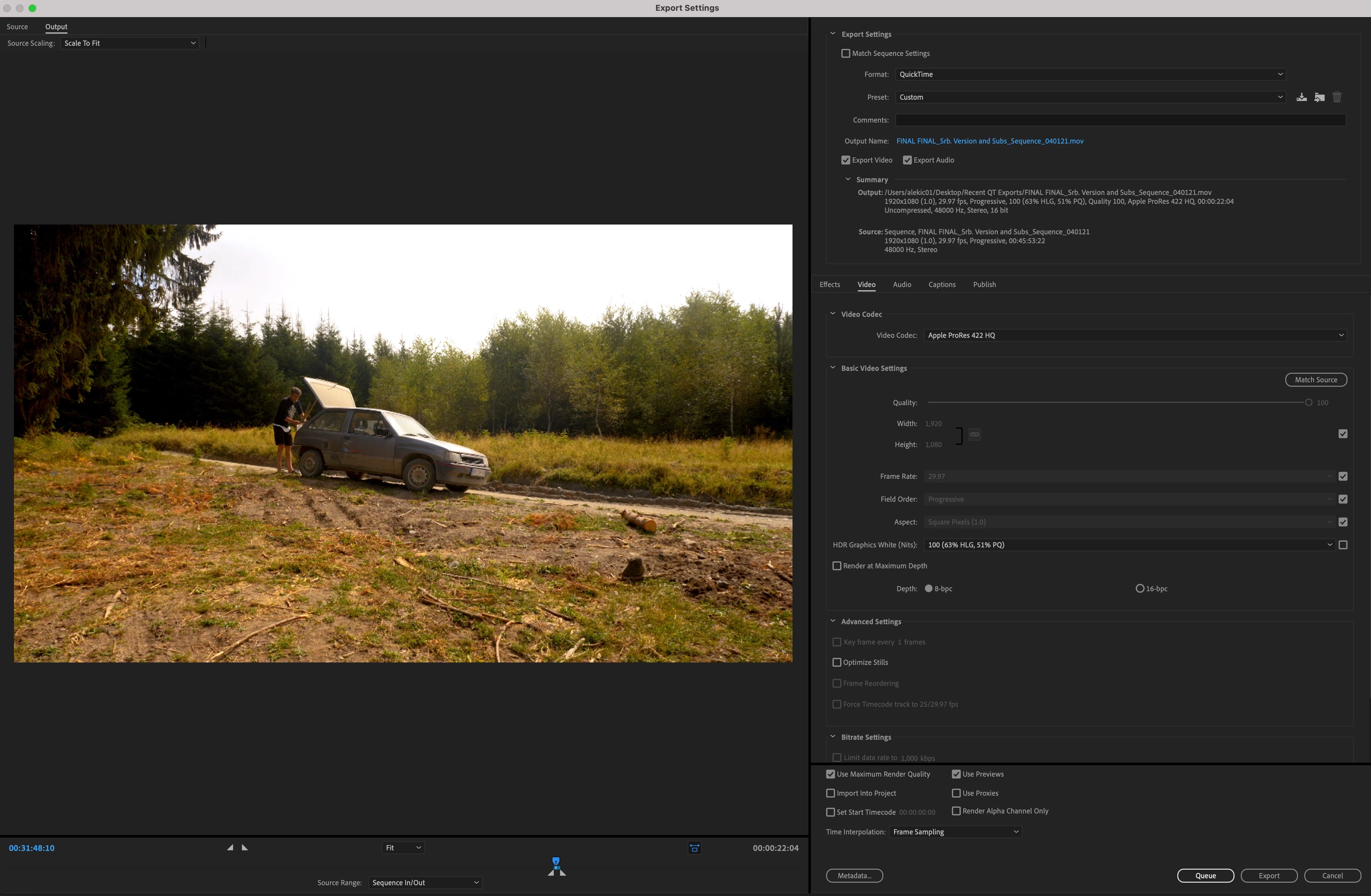Open the Source tab
The height and width of the screenshot is (896, 1371).
pos(17,26)
